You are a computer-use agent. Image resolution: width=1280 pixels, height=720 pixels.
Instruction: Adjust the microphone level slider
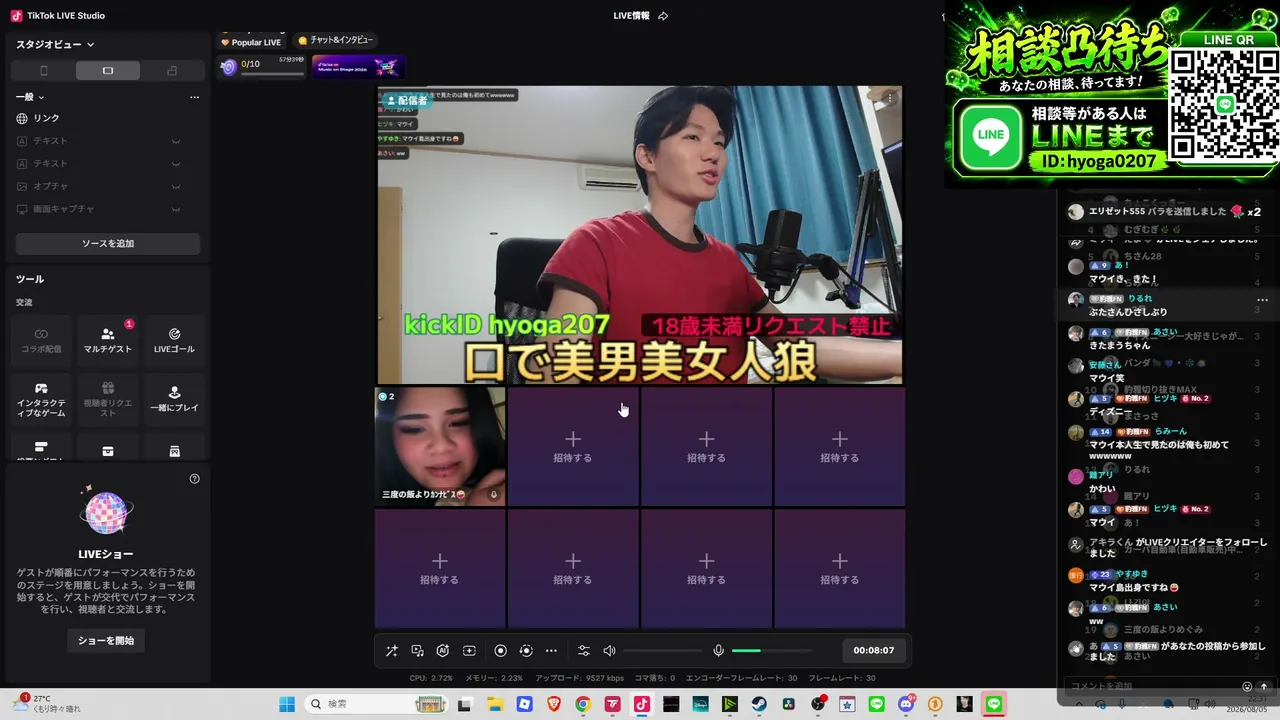coord(772,651)
